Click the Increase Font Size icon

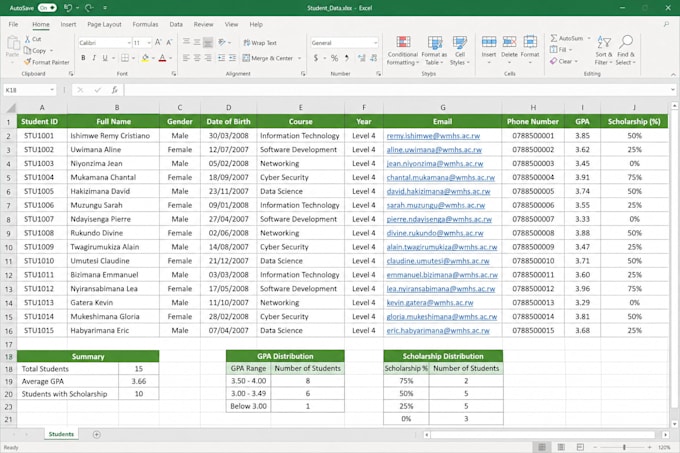click(158, 42)
